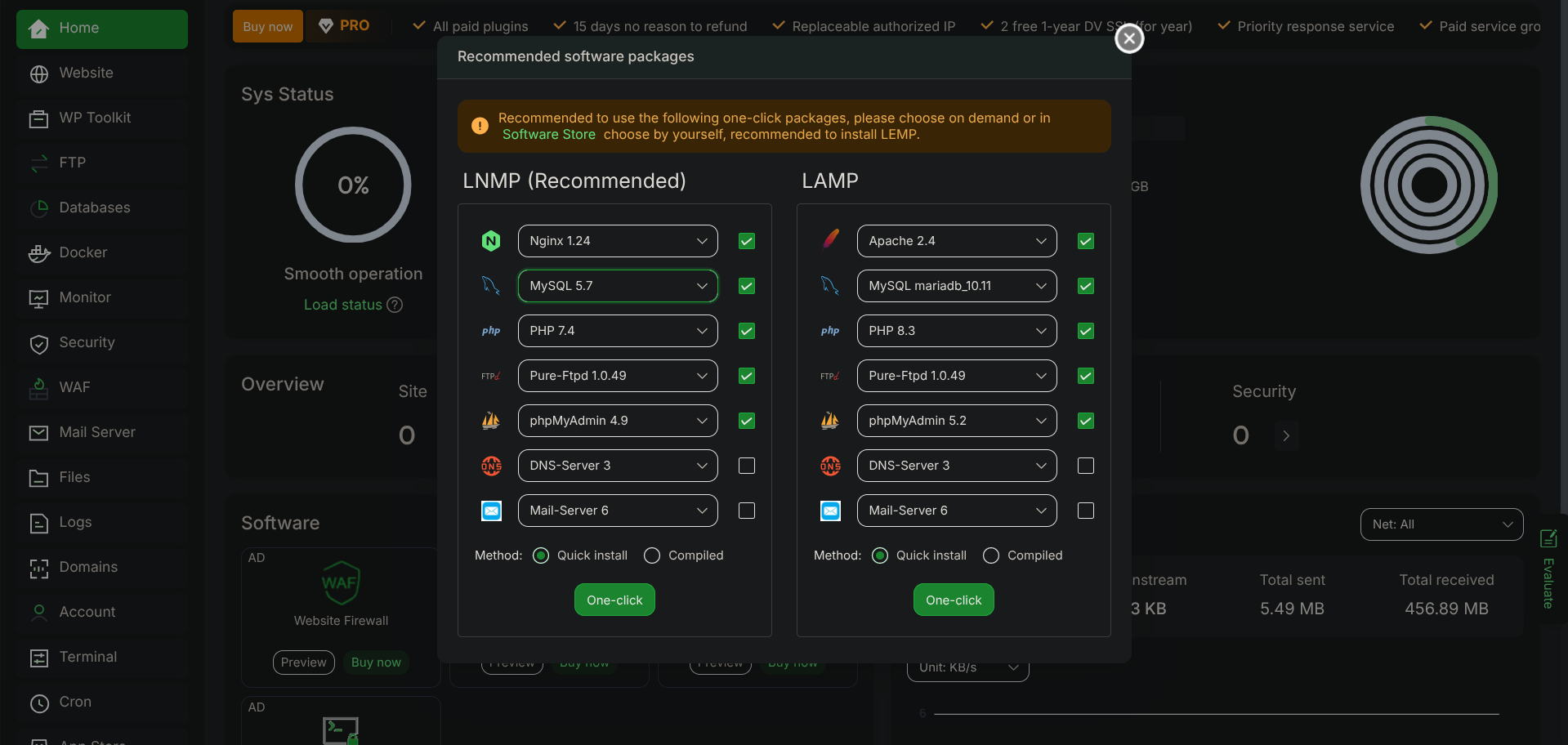Screen dimensions: 1568x745
Task: Click the 0% load status gauge
Action: point(353,185)
